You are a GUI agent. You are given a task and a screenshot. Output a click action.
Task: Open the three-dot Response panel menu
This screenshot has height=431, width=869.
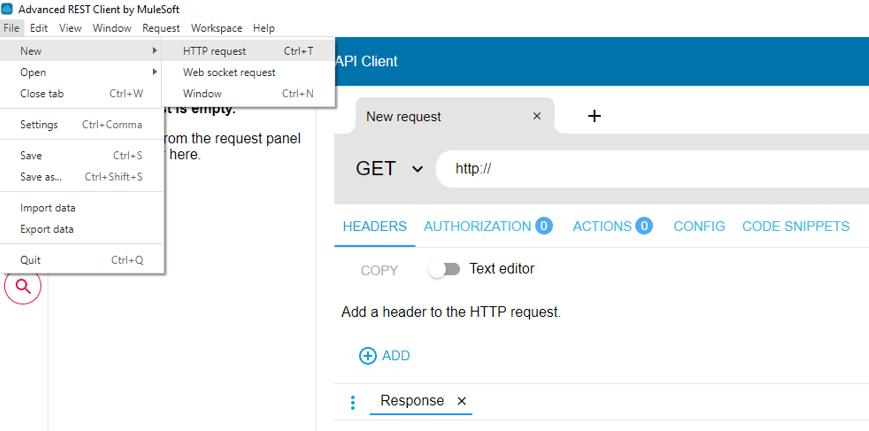[352, 402]
